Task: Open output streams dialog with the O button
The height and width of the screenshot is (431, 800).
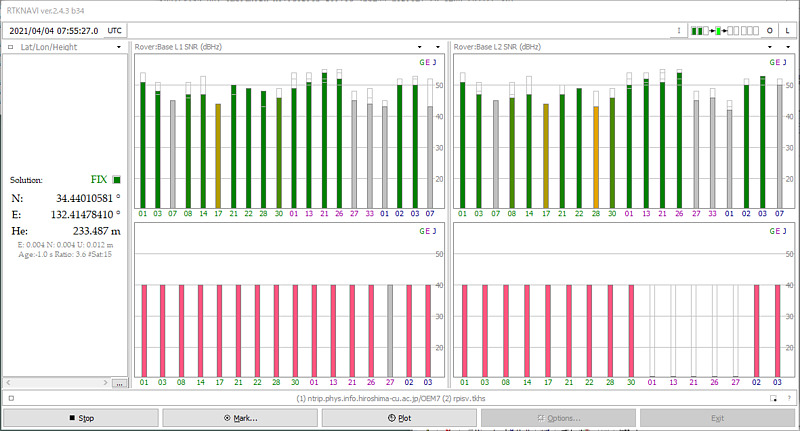Action: (769, 31)
